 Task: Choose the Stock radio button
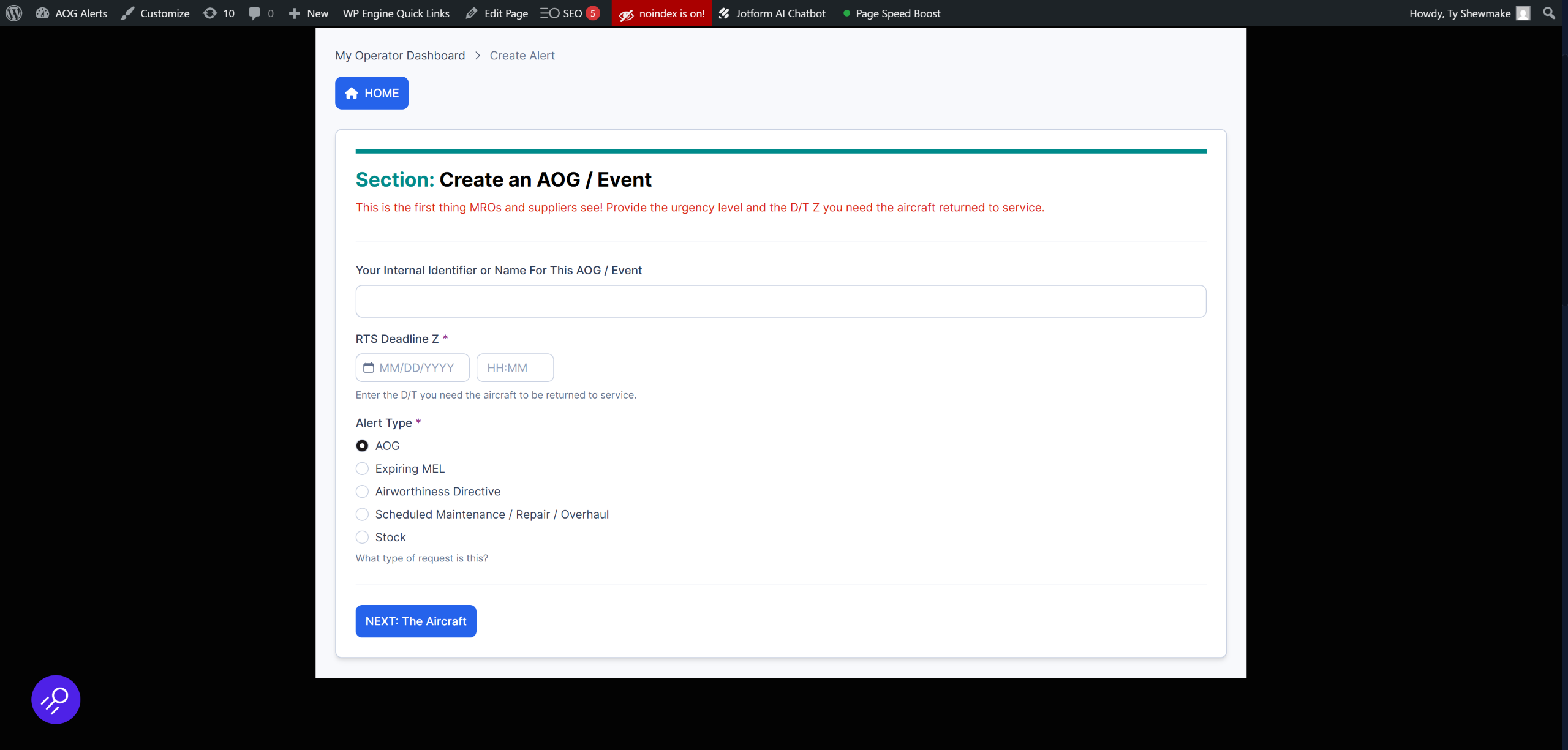[362, 537]
